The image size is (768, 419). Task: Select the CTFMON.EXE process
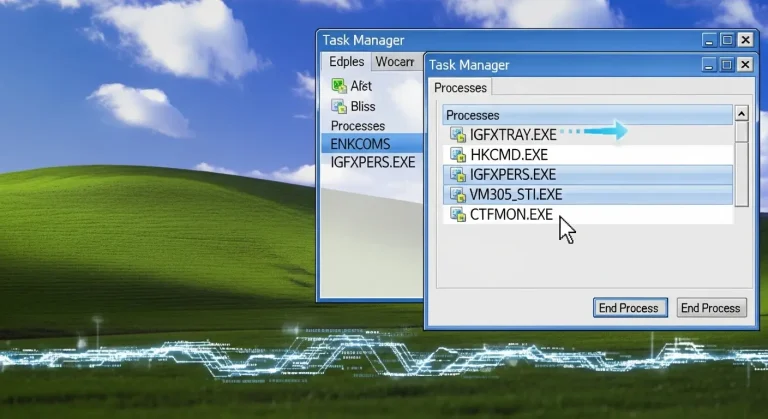(x=588, y=215)
